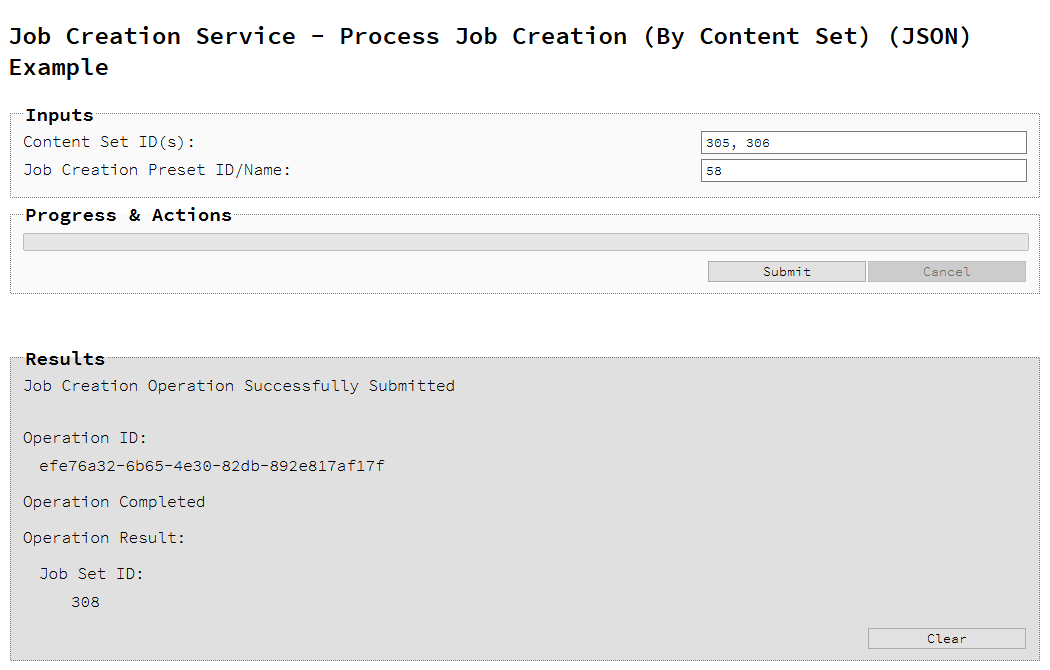Image resolution: width=1050 pixels, height=670 pixels.
Task: Click the disabled Cancel button
Action: point(946,272)
